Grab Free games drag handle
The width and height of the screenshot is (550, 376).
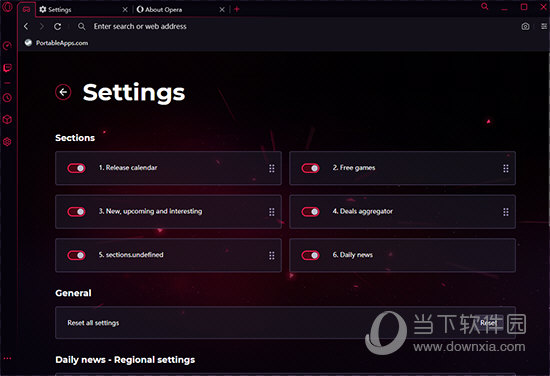pyautogui.click(x=505, y=168)
